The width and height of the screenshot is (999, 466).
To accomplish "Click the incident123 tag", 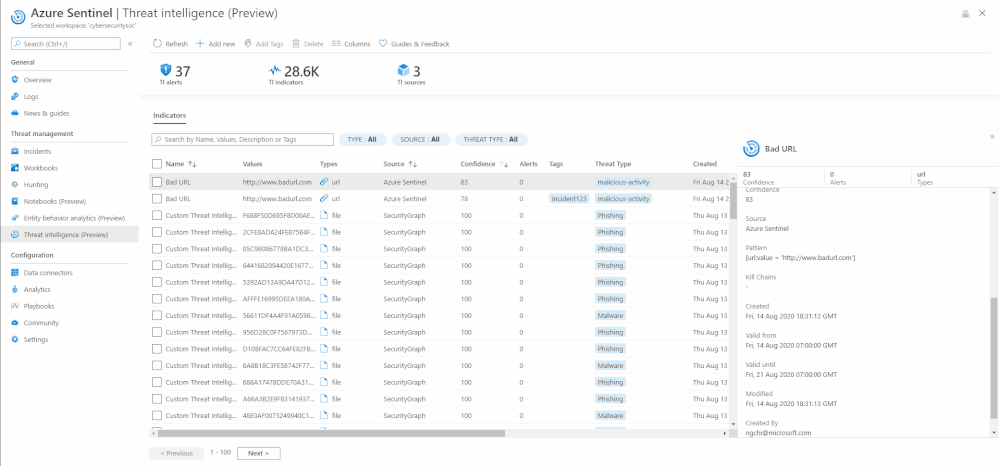I will click(x=569, y=199).
